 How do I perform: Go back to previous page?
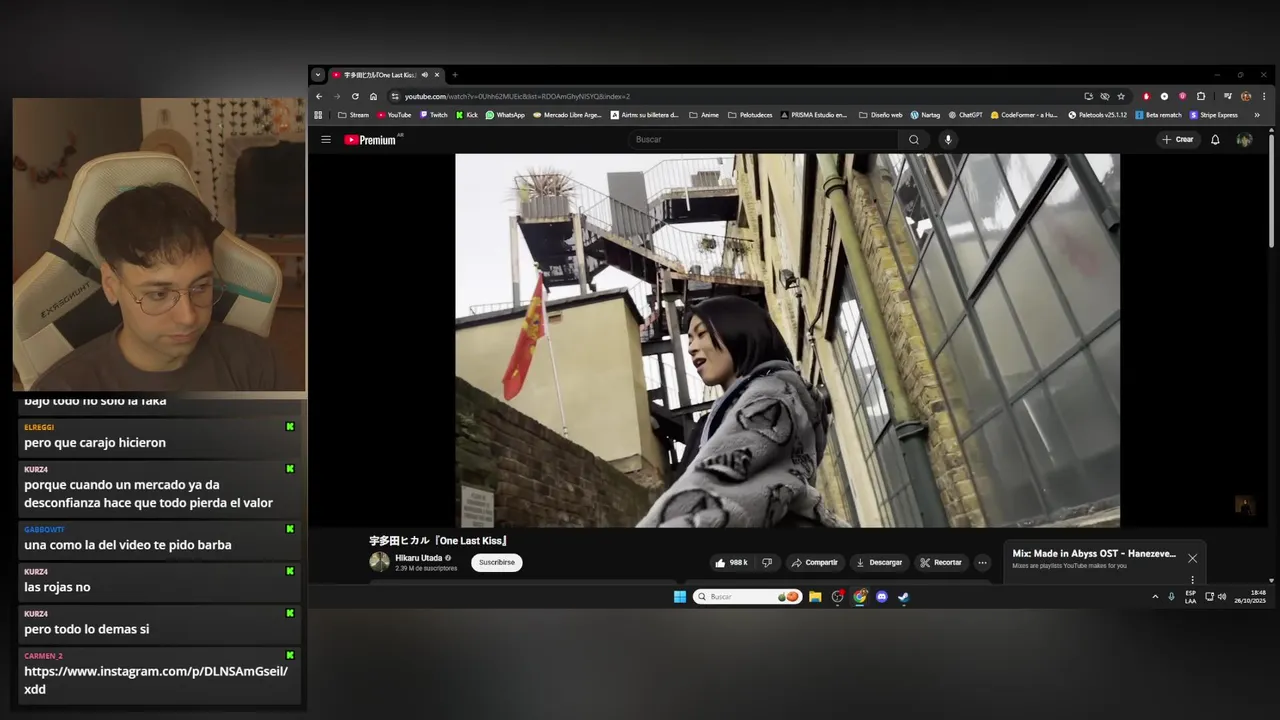319,96
